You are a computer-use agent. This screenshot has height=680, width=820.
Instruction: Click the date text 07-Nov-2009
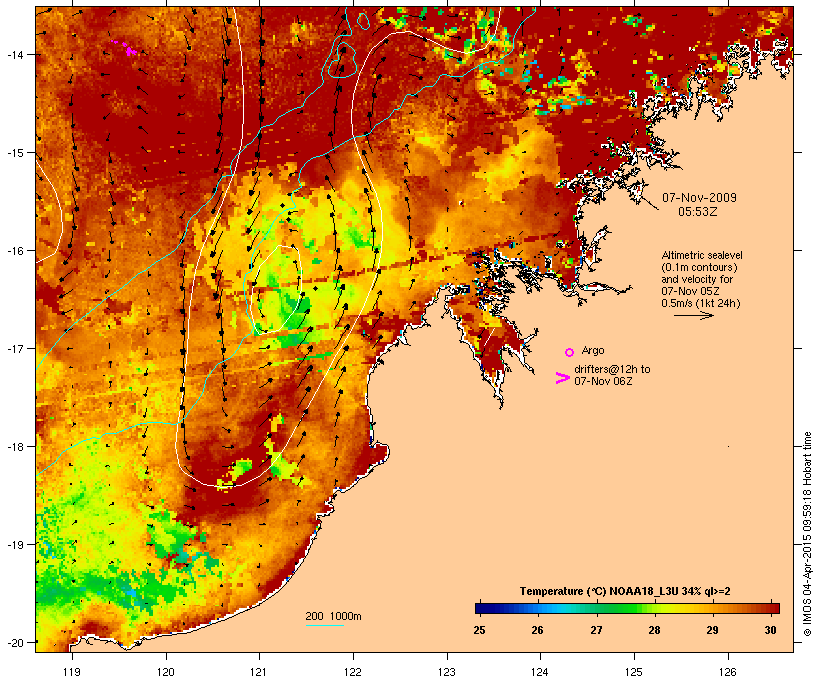[699, 198]
